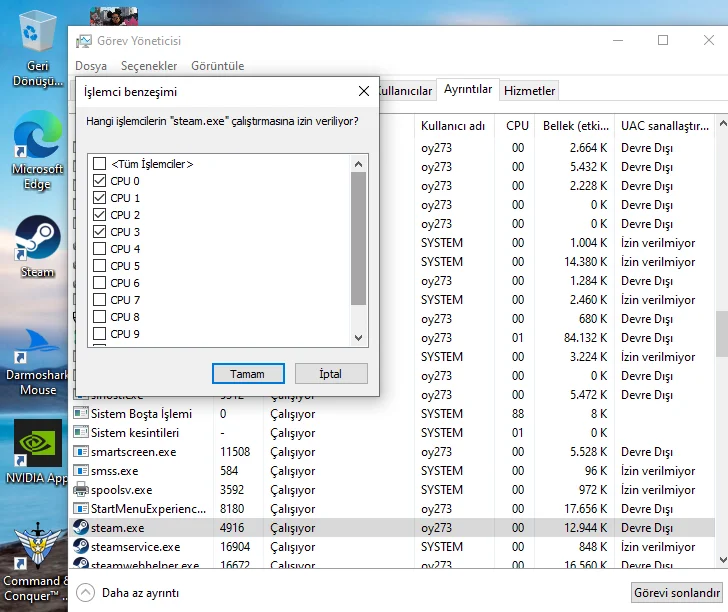Click the PID value 16904
Screen dimensions: 728x612
coord(235,547)
